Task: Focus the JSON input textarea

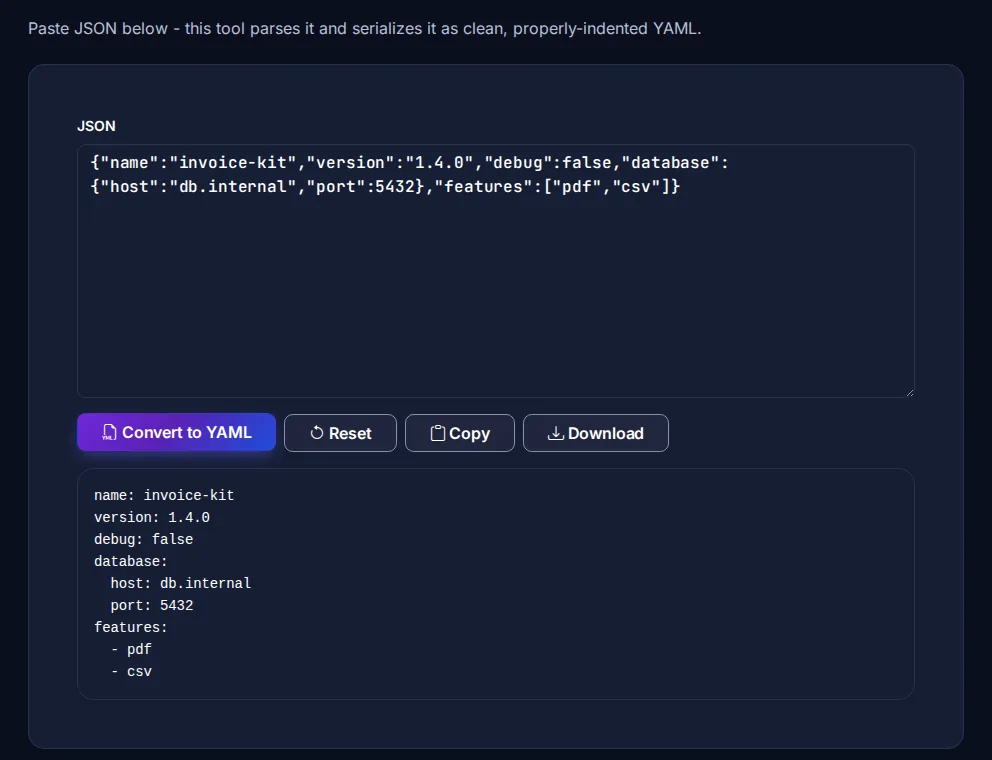Action: tap(496, 271)
